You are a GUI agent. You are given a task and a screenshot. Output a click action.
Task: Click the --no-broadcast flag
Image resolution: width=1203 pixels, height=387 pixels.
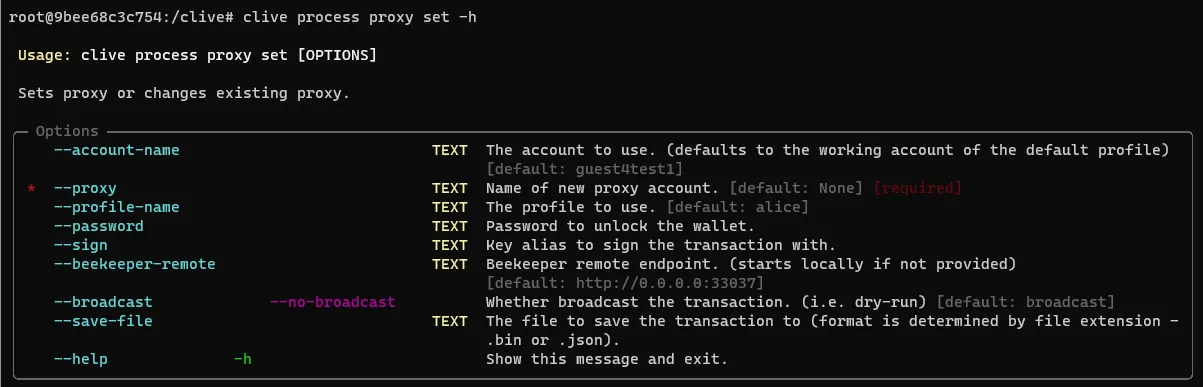click(333, 302)
